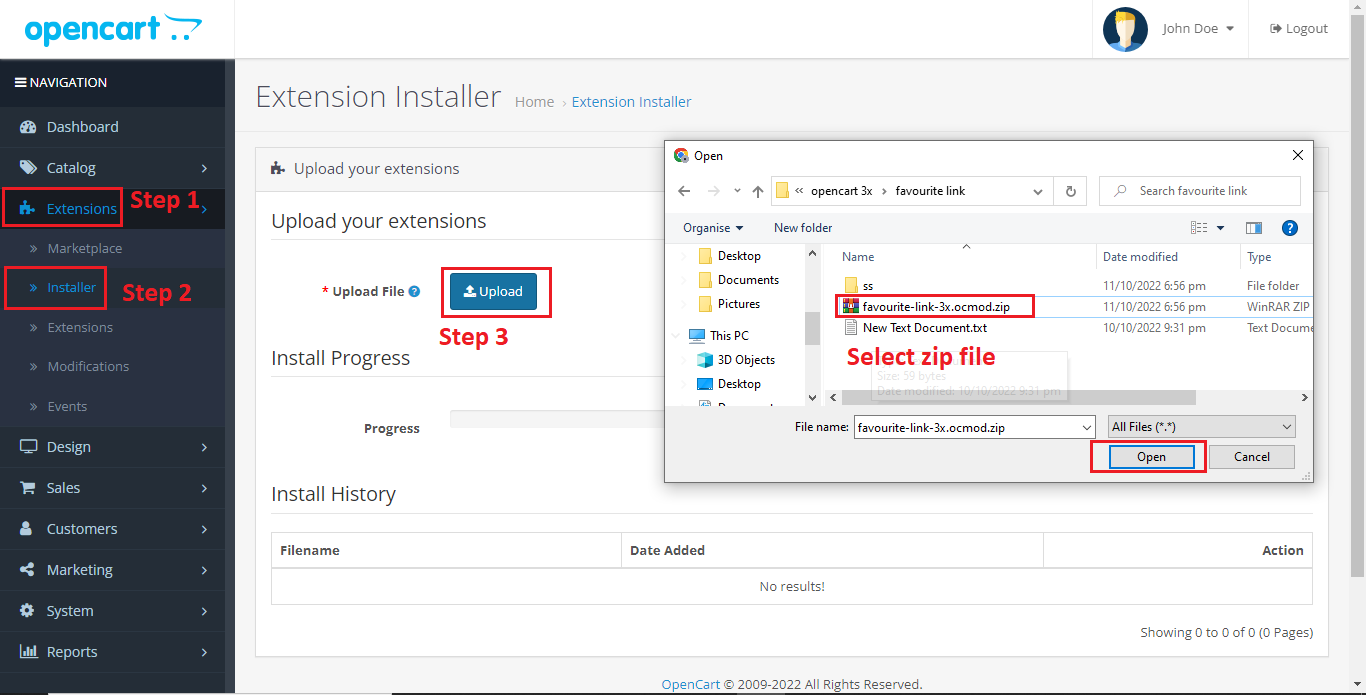This screenshot has width=1366, height=695.
Task: Click the Extension Installer breadcrumb link
Action: [x=631, y=102]
